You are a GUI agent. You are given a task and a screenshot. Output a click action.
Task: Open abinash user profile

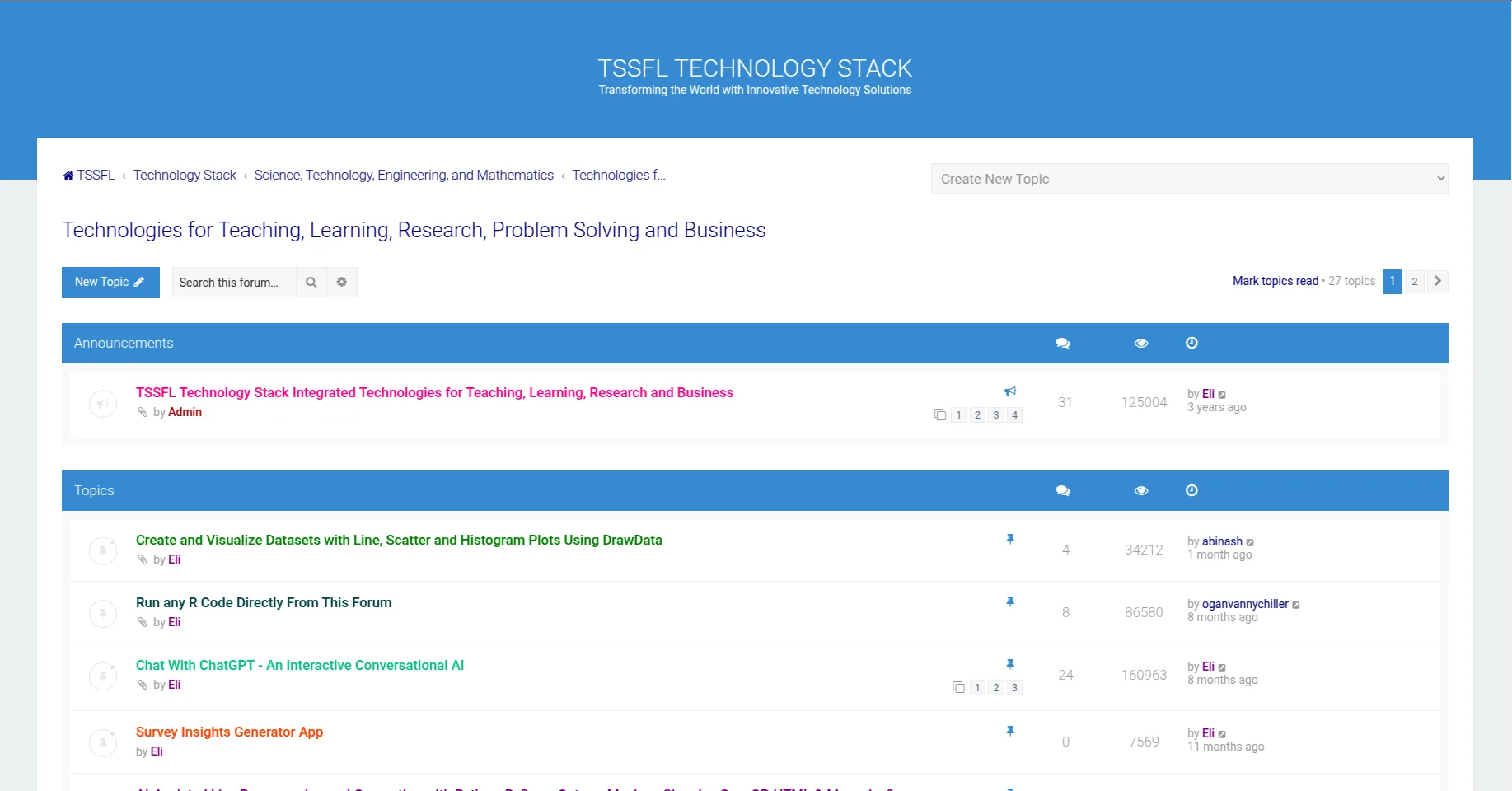1222,541
